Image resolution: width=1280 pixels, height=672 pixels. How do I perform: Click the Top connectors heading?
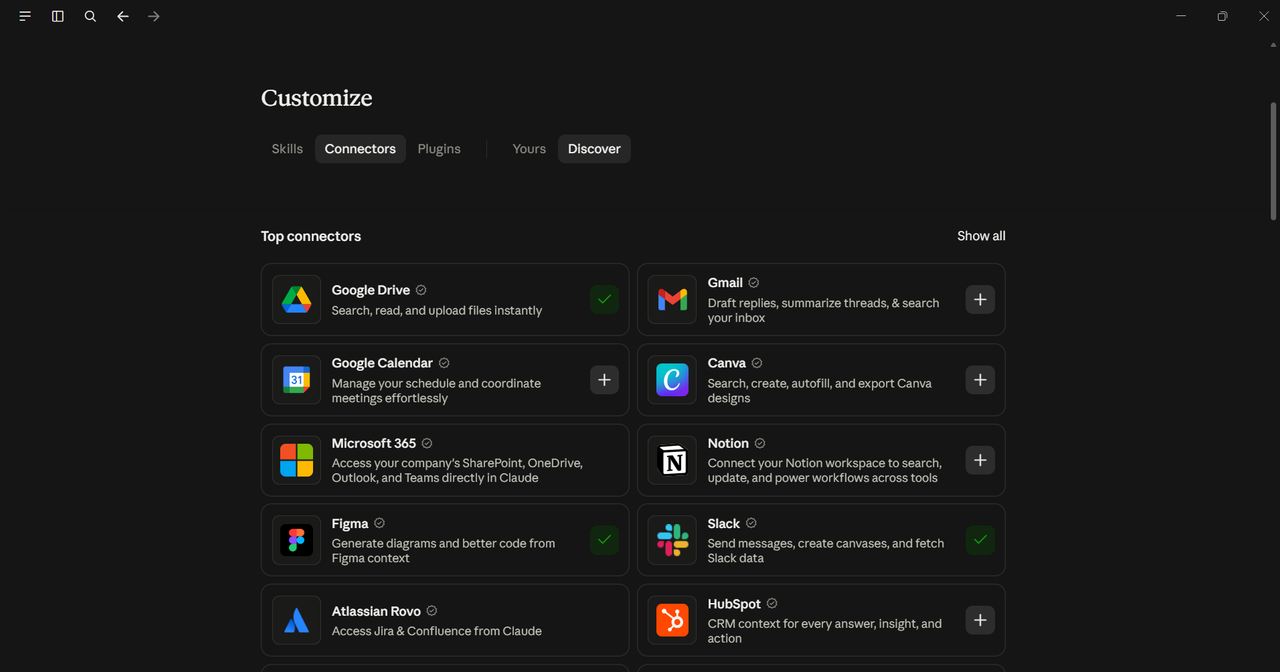311,237
